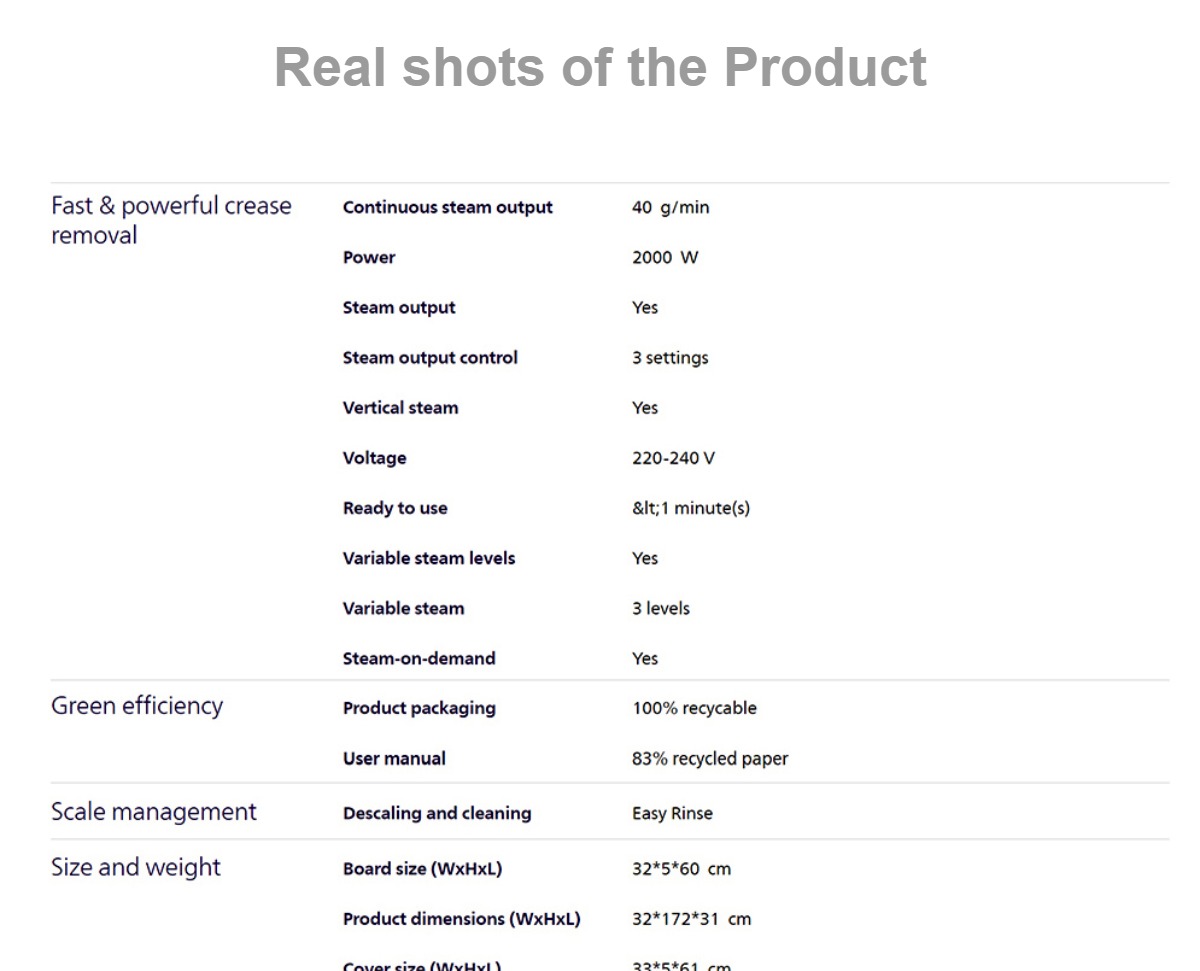This screenshot has width=1200, height=971.
Task: Select the '3 levels' value
Action: (661, 608)
